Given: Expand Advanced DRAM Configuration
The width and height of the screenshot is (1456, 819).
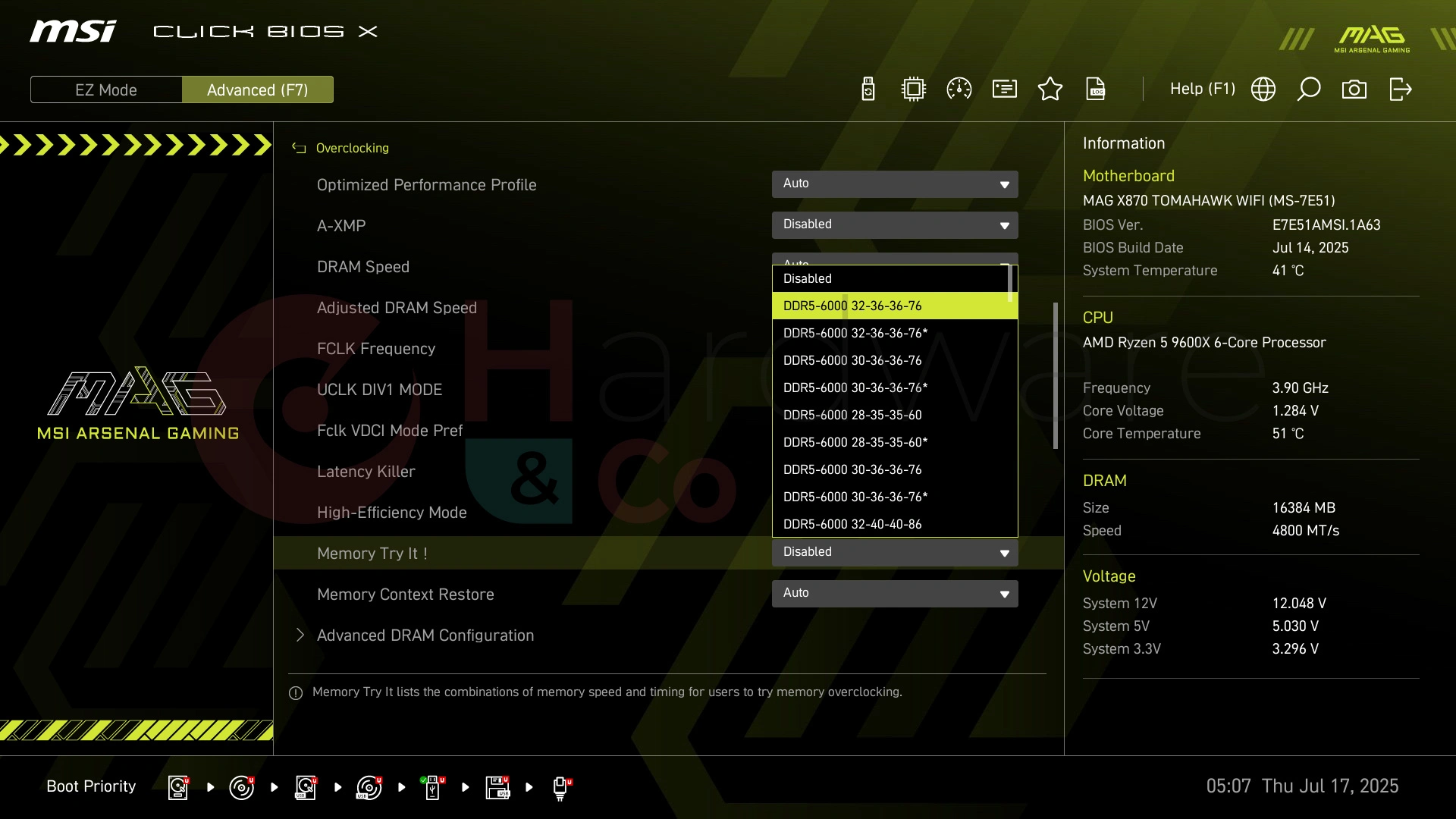Looking at the screenshot, I should pos(425,635).
